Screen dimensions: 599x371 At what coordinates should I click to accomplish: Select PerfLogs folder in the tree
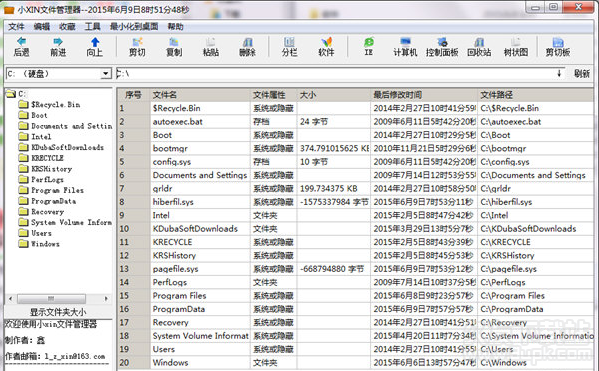pos(47,179)
